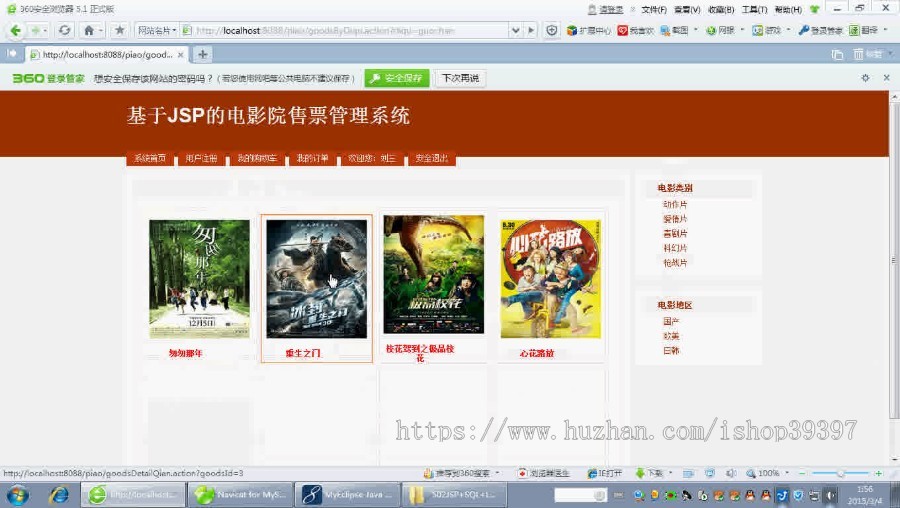The image size is (900, 508).
Task: Expand the 网银 dropdown arrow
Action: [742, 29]
